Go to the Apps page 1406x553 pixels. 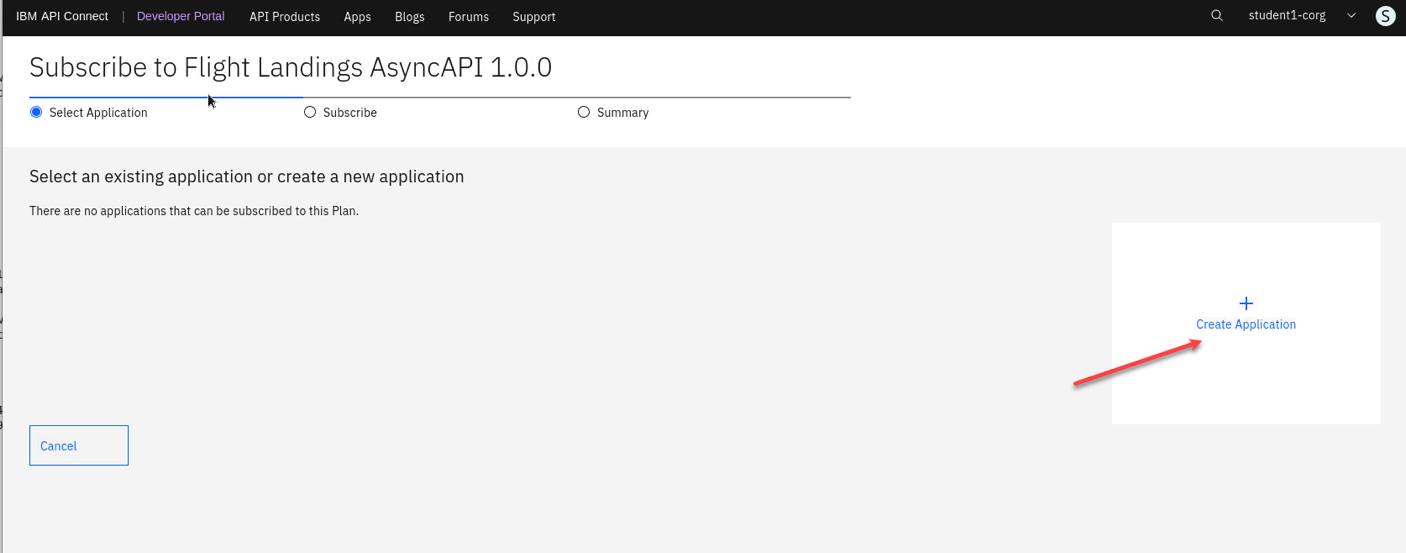point(357,17)
